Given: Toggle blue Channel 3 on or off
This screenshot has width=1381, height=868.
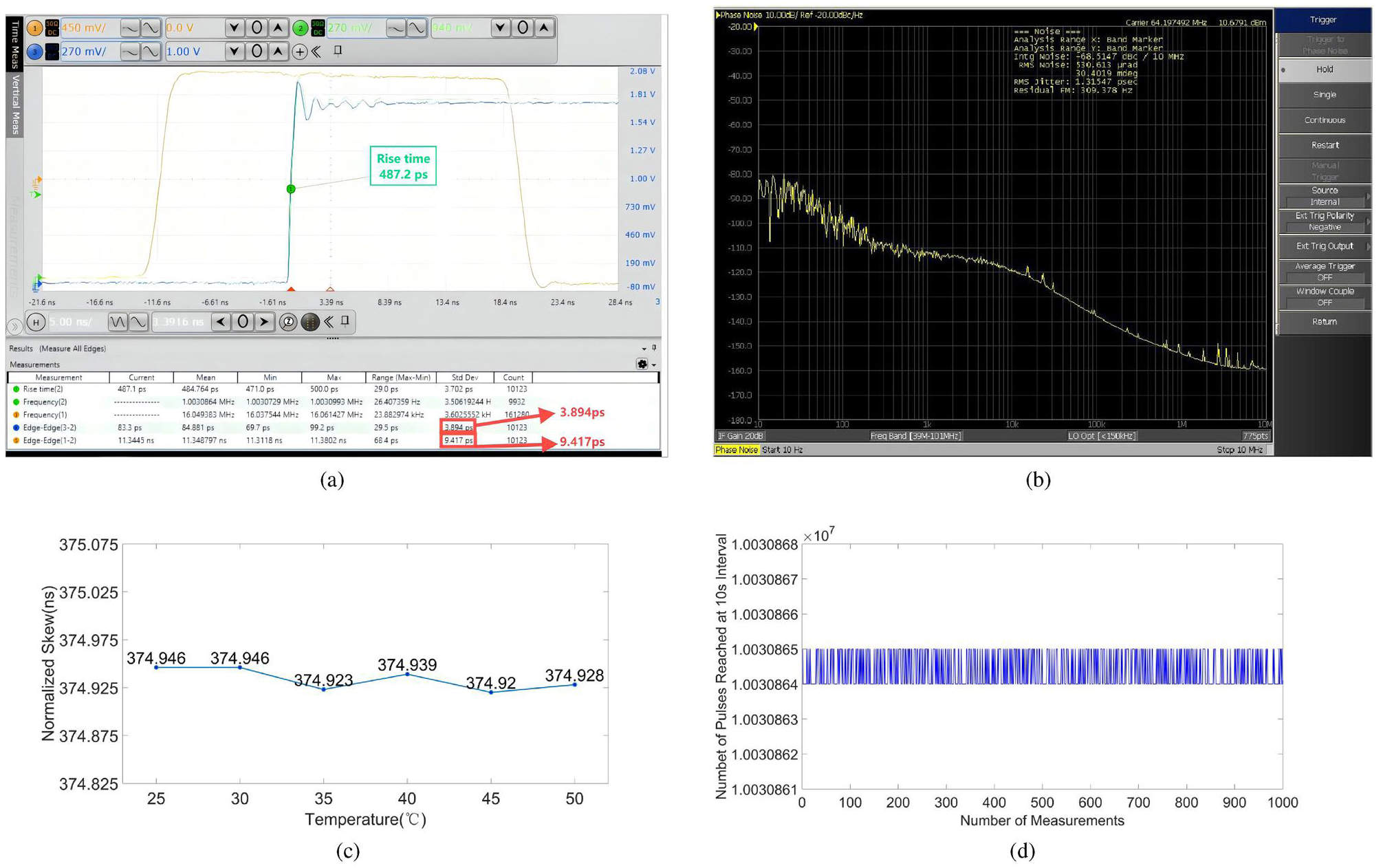Looking at the screenshot, I should 34,52.
